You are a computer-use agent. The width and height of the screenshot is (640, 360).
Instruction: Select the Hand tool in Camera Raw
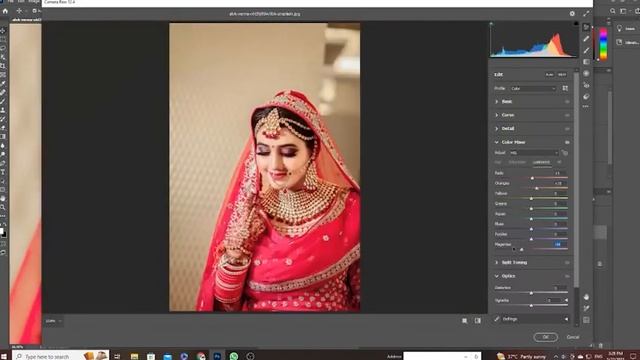pyautogui.click(x=587, y=297)
